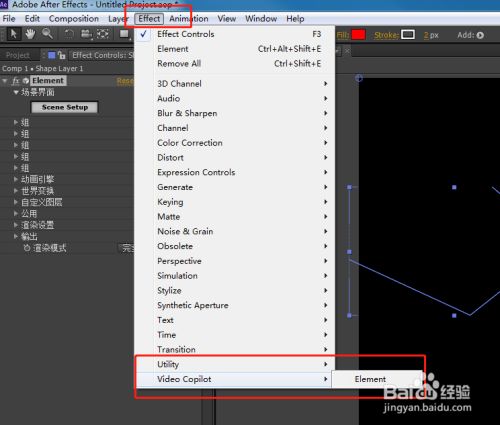Select the Zoom magnifier tool
500x425 pixels.
pos(48,34)
